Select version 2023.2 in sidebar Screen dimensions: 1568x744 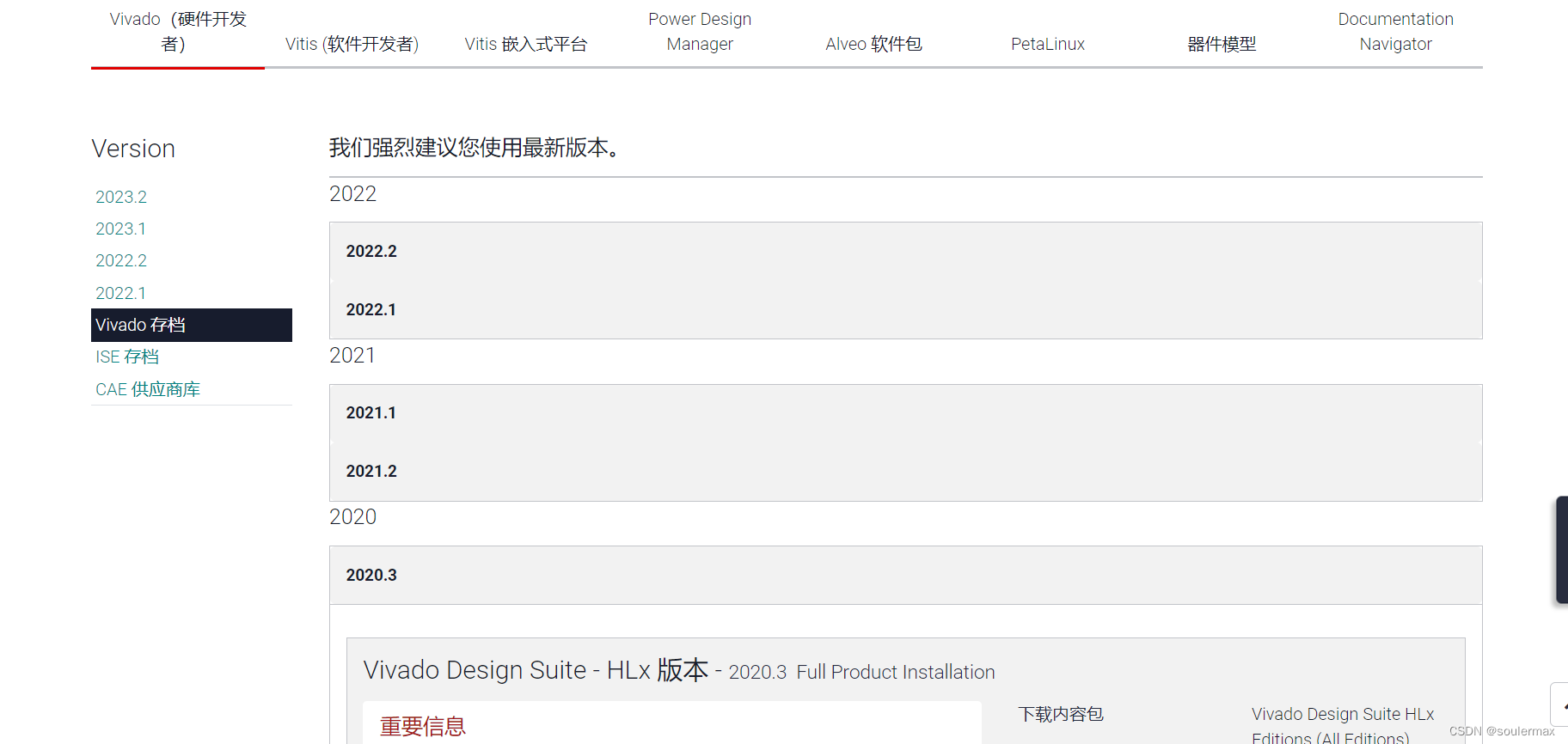pos(121,197)
